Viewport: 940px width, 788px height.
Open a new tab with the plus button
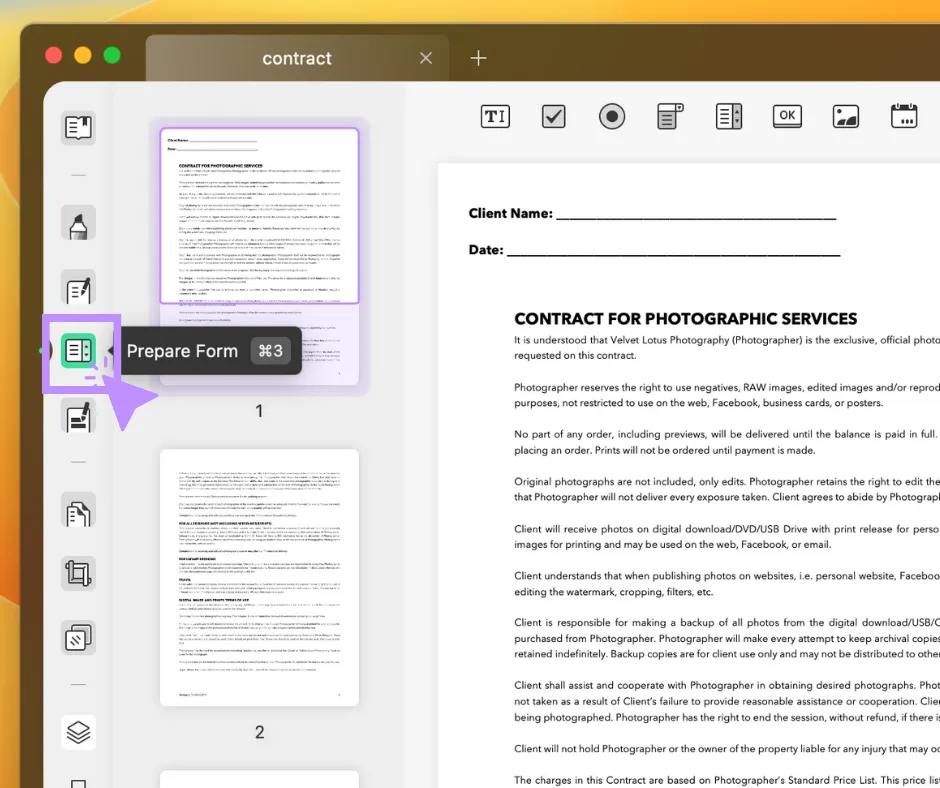pos(478,57)
